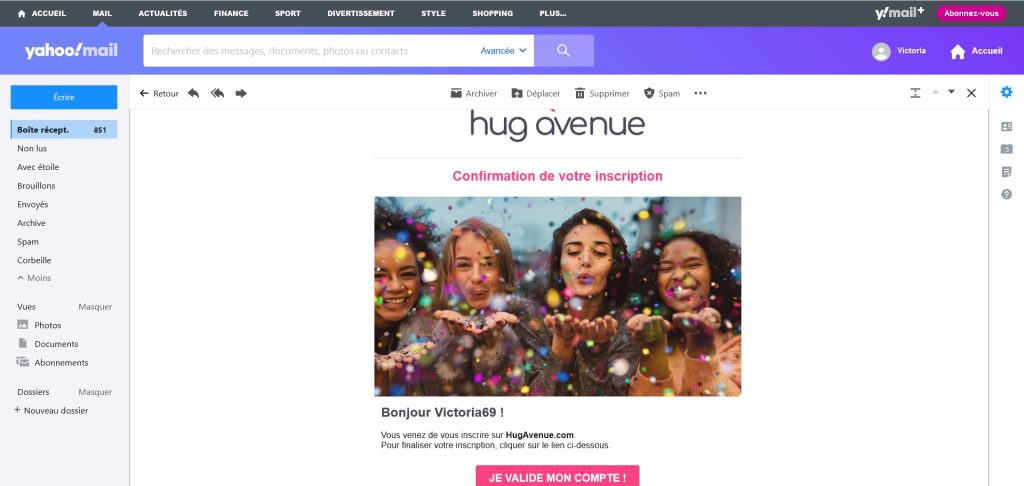This screenshot has height=486, width=1024.
Task: Click the Écrire compose button
Action: (64, 97)
